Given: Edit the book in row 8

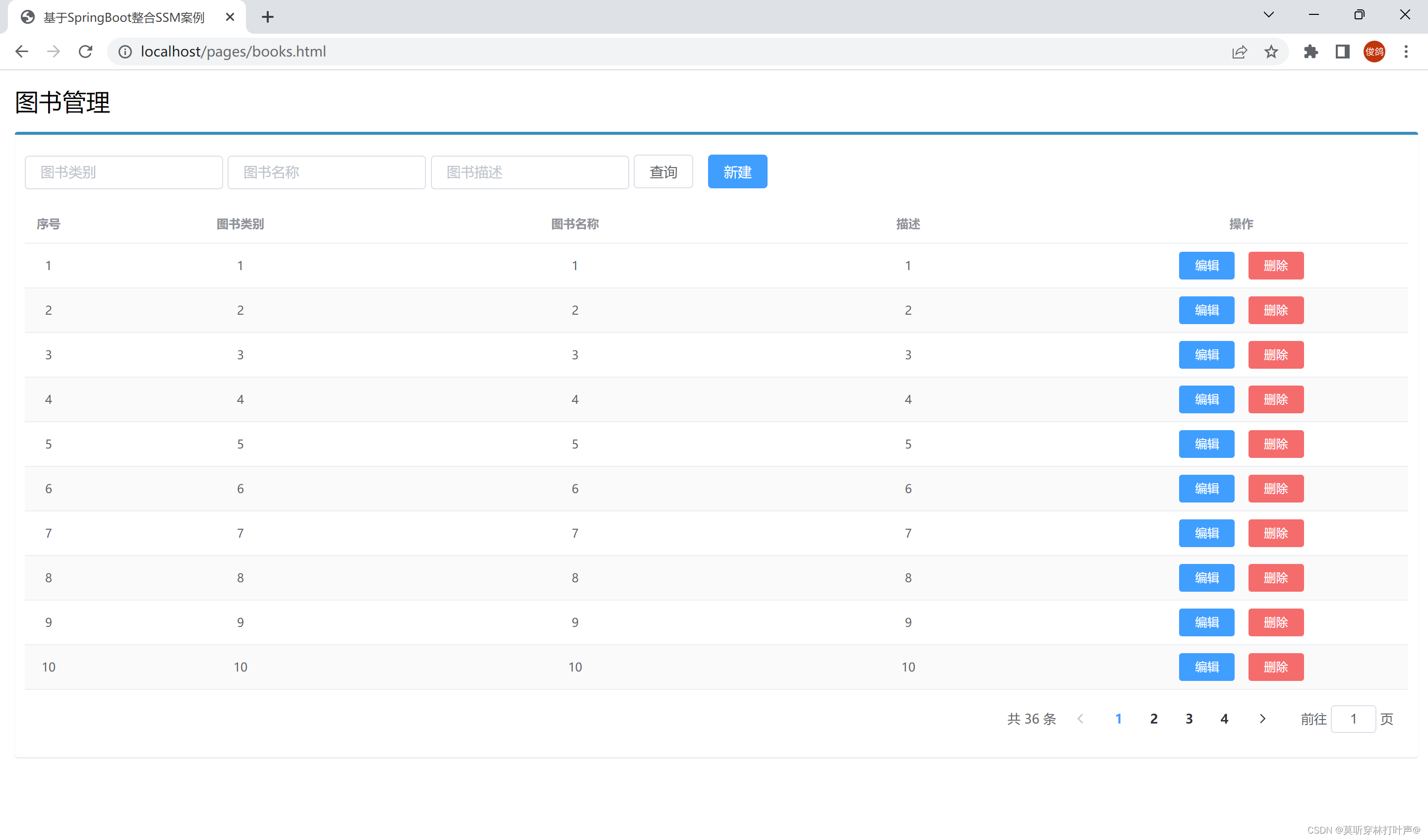Looking at the screenshot, I should tap(1206, 578).
